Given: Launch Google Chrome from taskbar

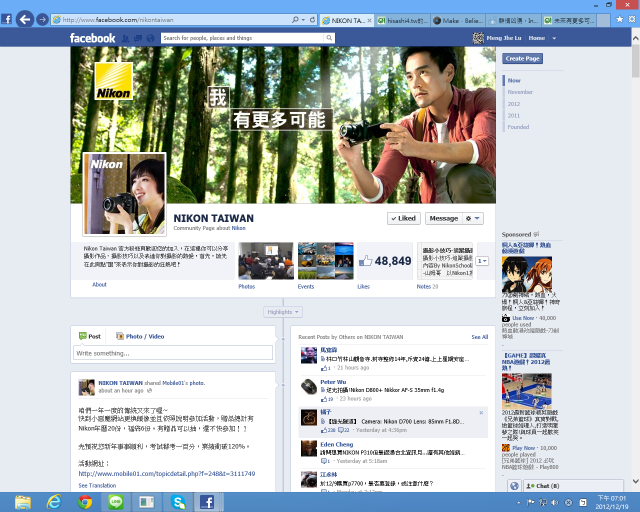Looking at the screenshot, I should pyautogui.click(x=85, y=502).
